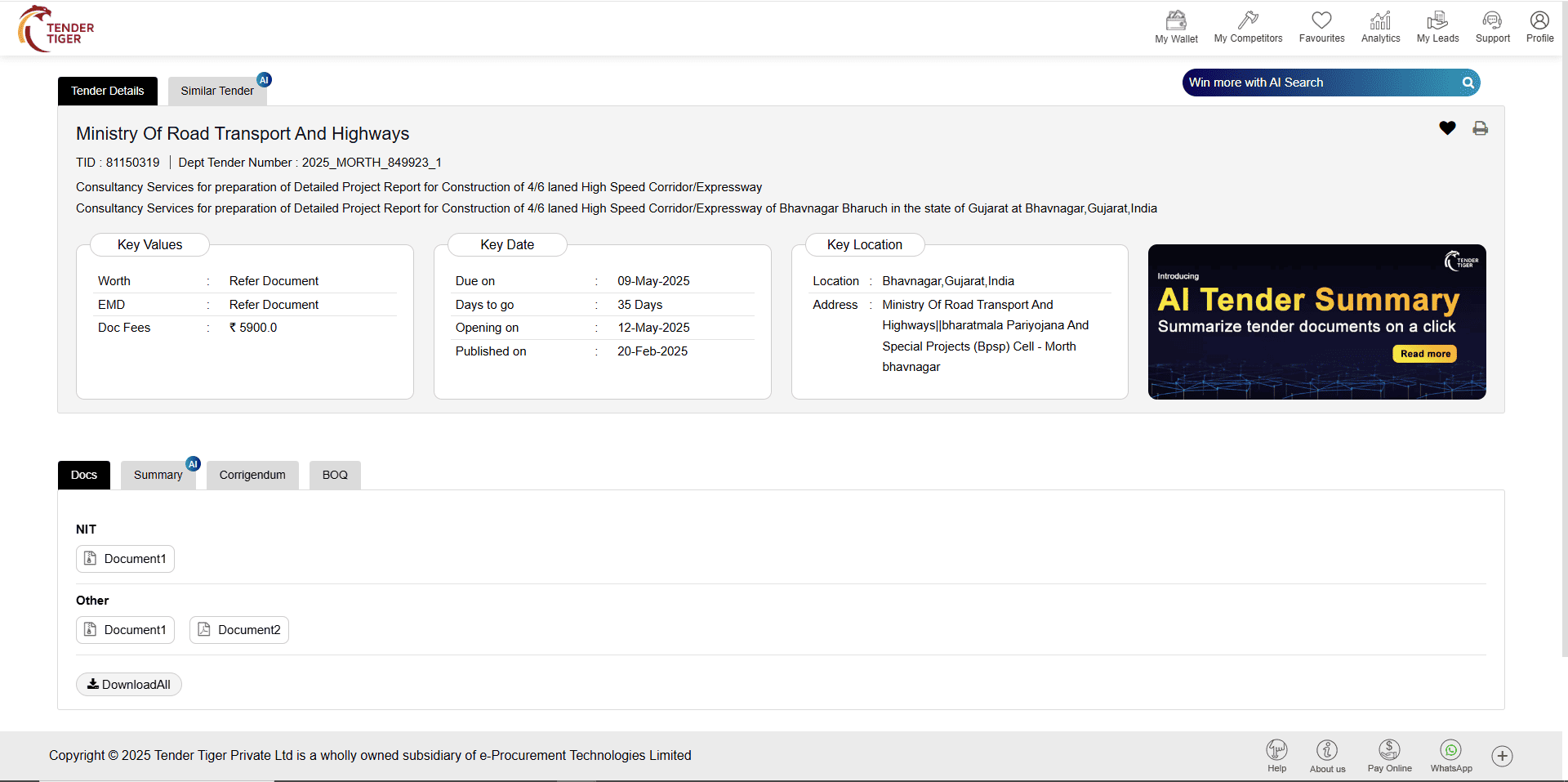Switch to Similar Tender tab
The width and height of the screenshot is (1568, 782).
coord(217,91)
